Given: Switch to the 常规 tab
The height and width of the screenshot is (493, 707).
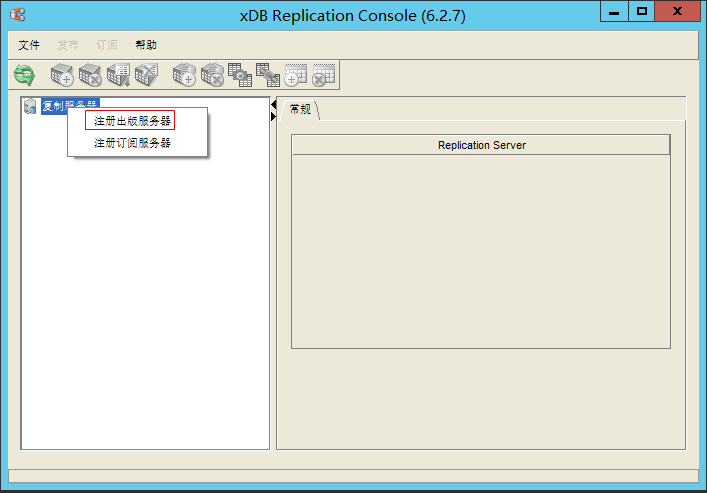Looking at the screenshot, I should (x=300, y=109).
